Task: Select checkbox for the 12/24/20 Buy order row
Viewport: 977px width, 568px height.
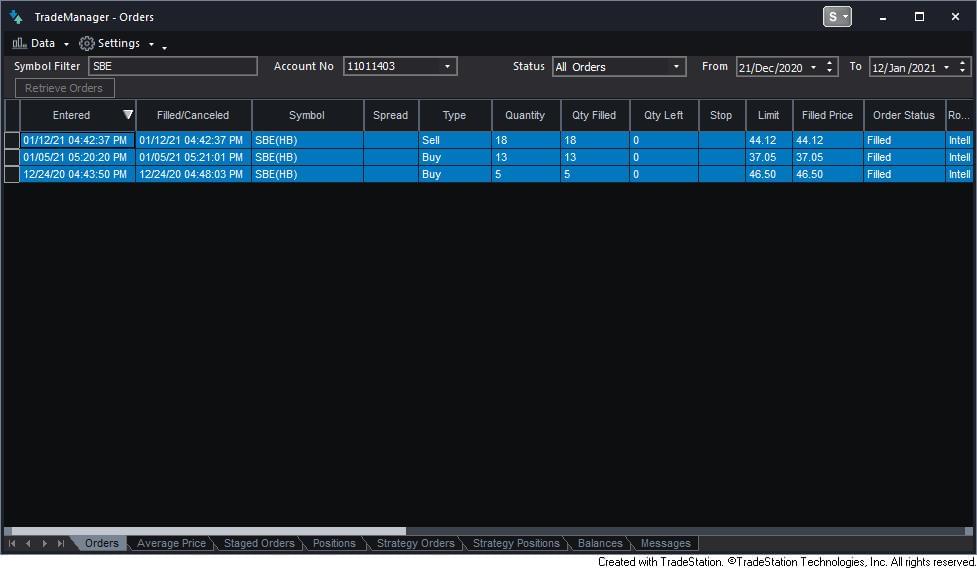Action: pos(12,175)
